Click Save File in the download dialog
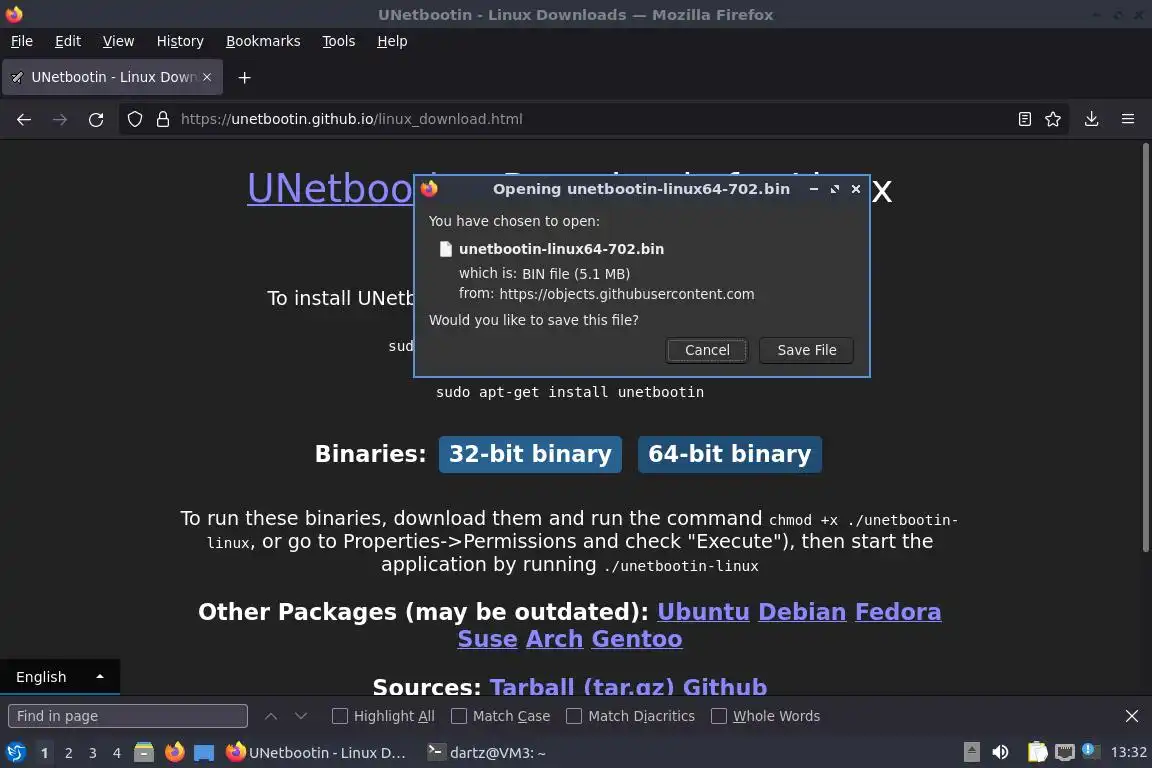Image resolution: width=1152 pixels, height=768 pixels. [807, 351]
